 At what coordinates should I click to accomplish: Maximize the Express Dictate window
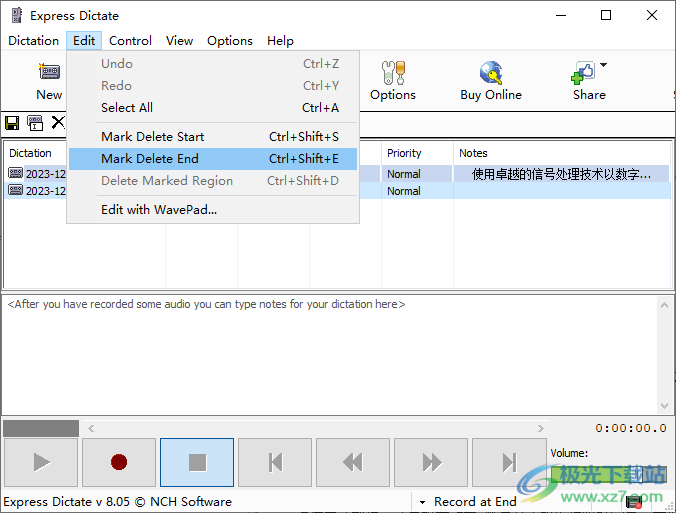click(x=606, y=16)
